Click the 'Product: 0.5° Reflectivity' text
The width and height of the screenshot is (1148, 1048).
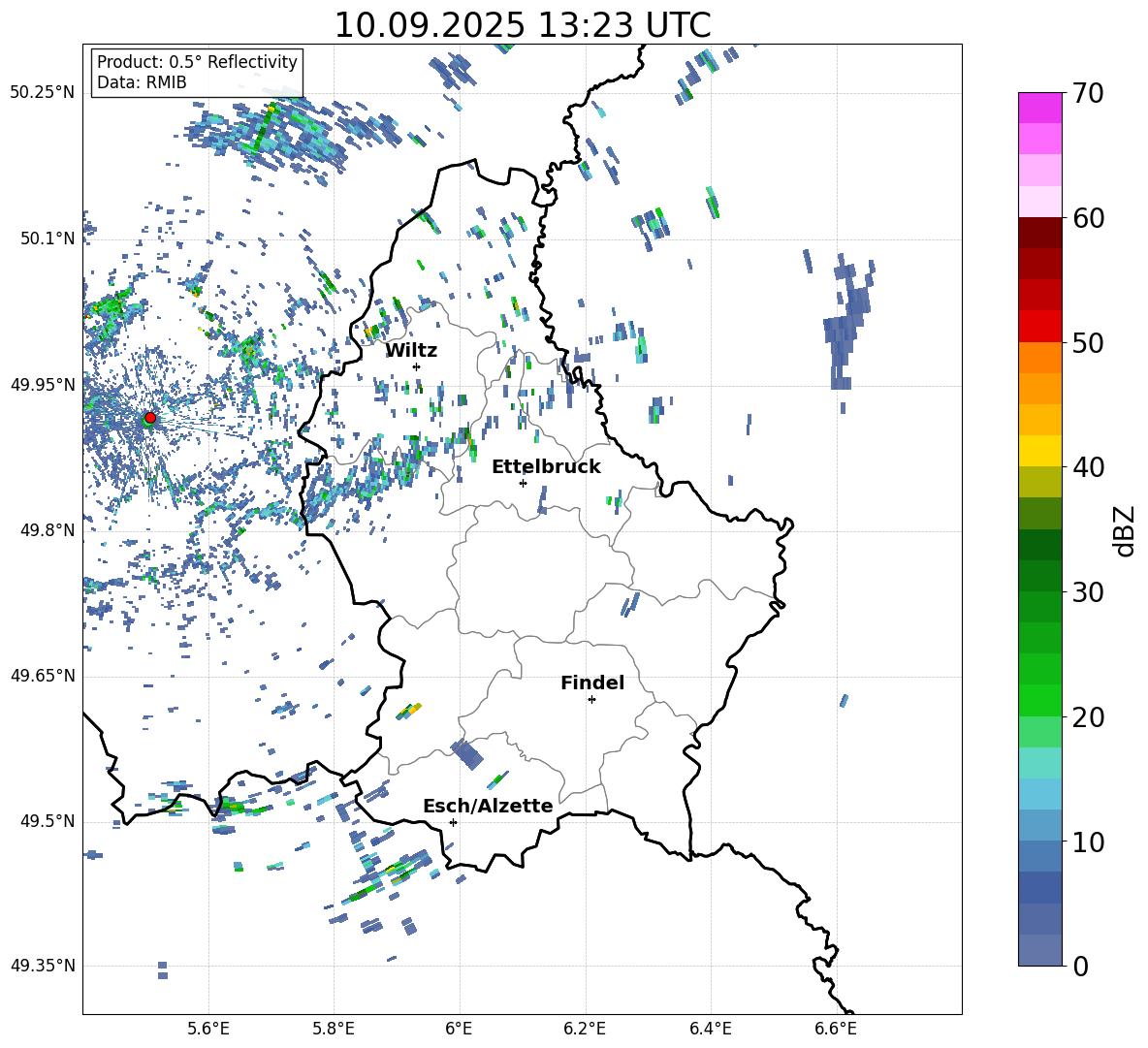point(197,62)
